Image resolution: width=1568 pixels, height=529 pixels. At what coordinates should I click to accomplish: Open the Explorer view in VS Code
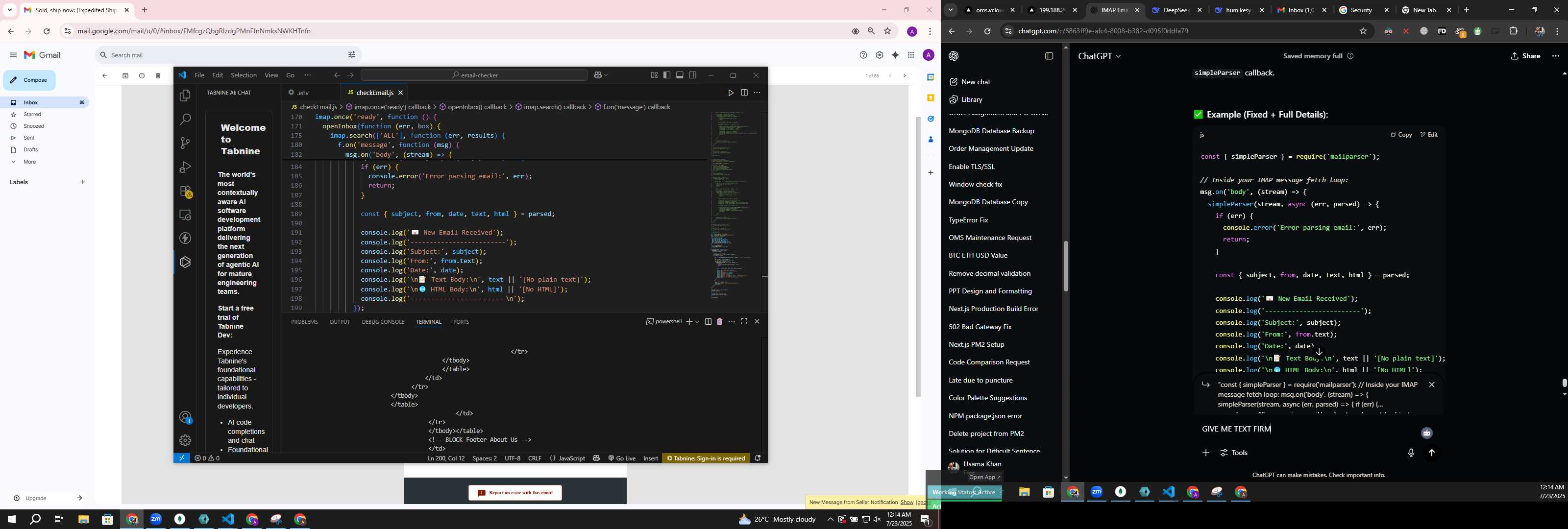pyautogui.click(x=185, y=96)
